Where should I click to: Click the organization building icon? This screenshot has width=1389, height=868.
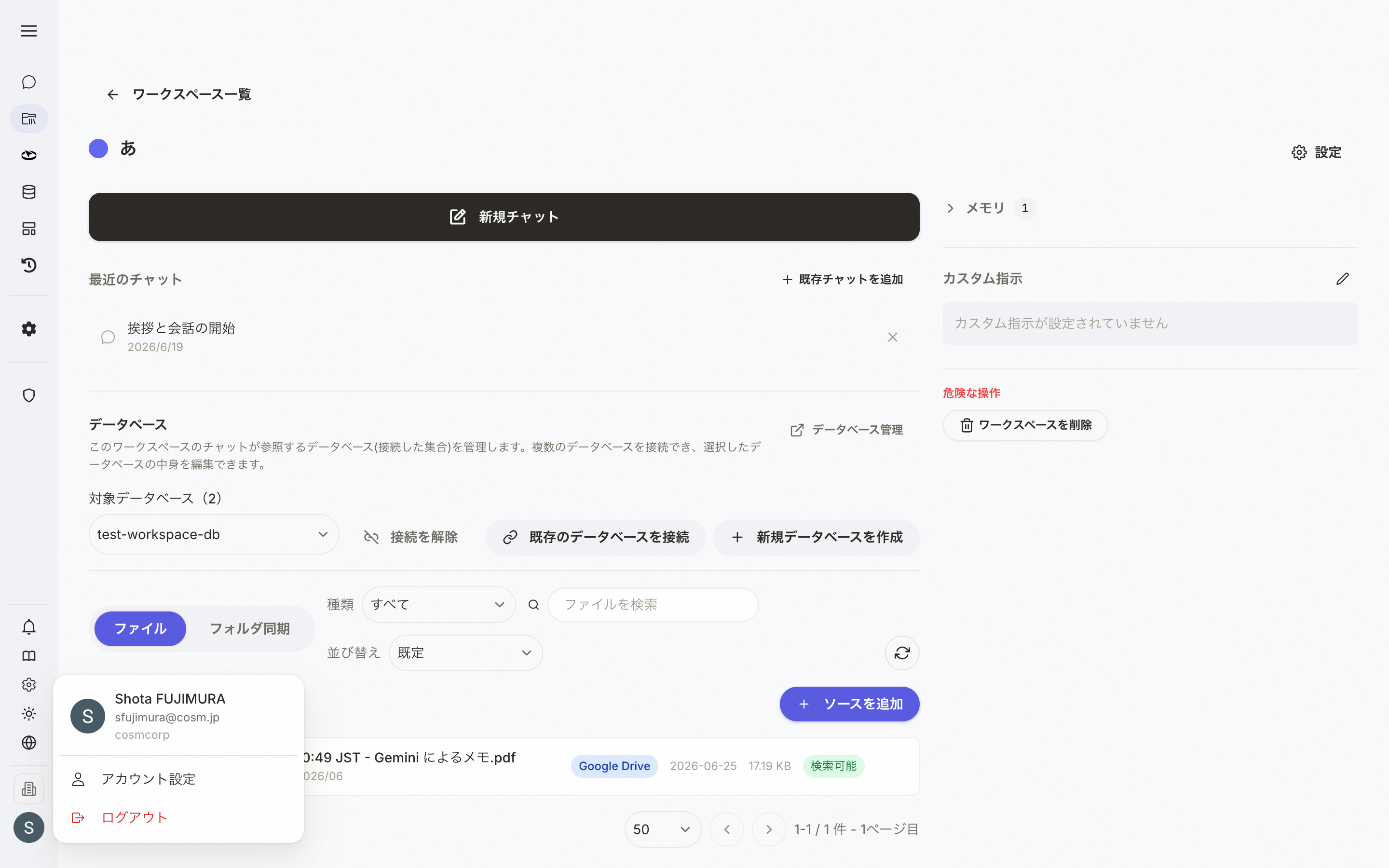[29, 789]
